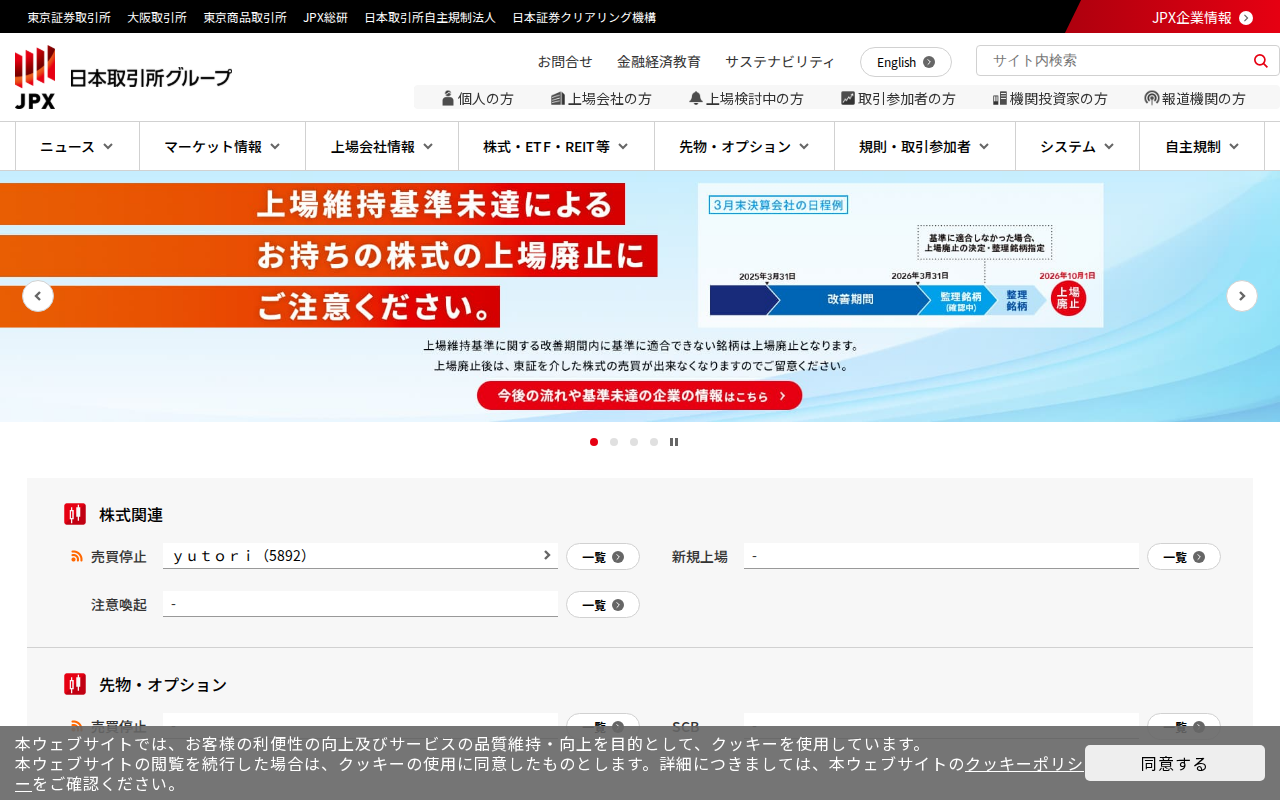Click the 報道機関の方 broadcast icon

pyautogui.click(x=1152, y=98)
